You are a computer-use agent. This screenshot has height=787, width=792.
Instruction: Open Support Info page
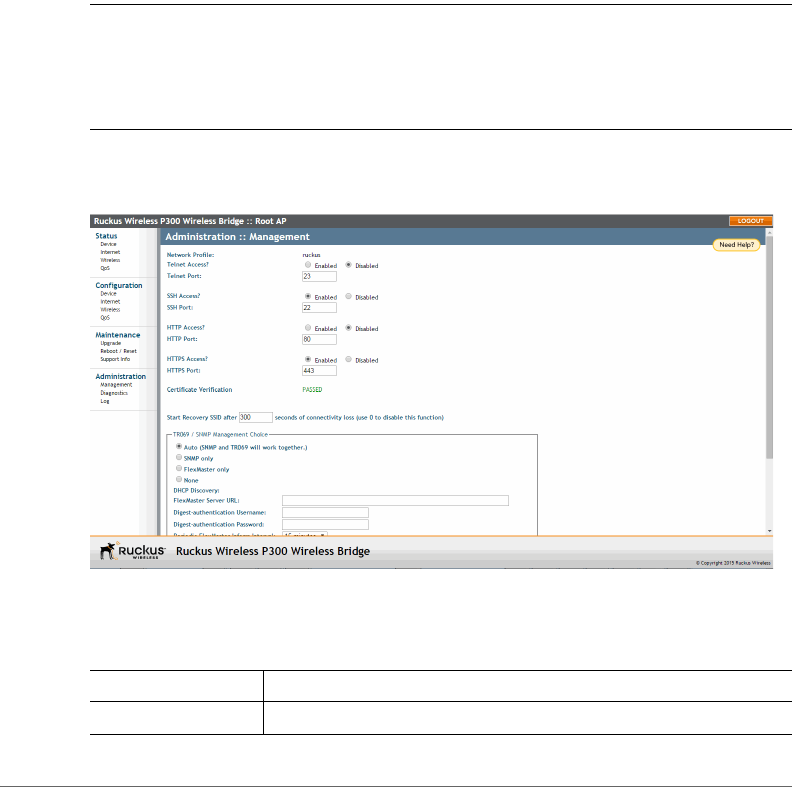(x=115, y=359)
